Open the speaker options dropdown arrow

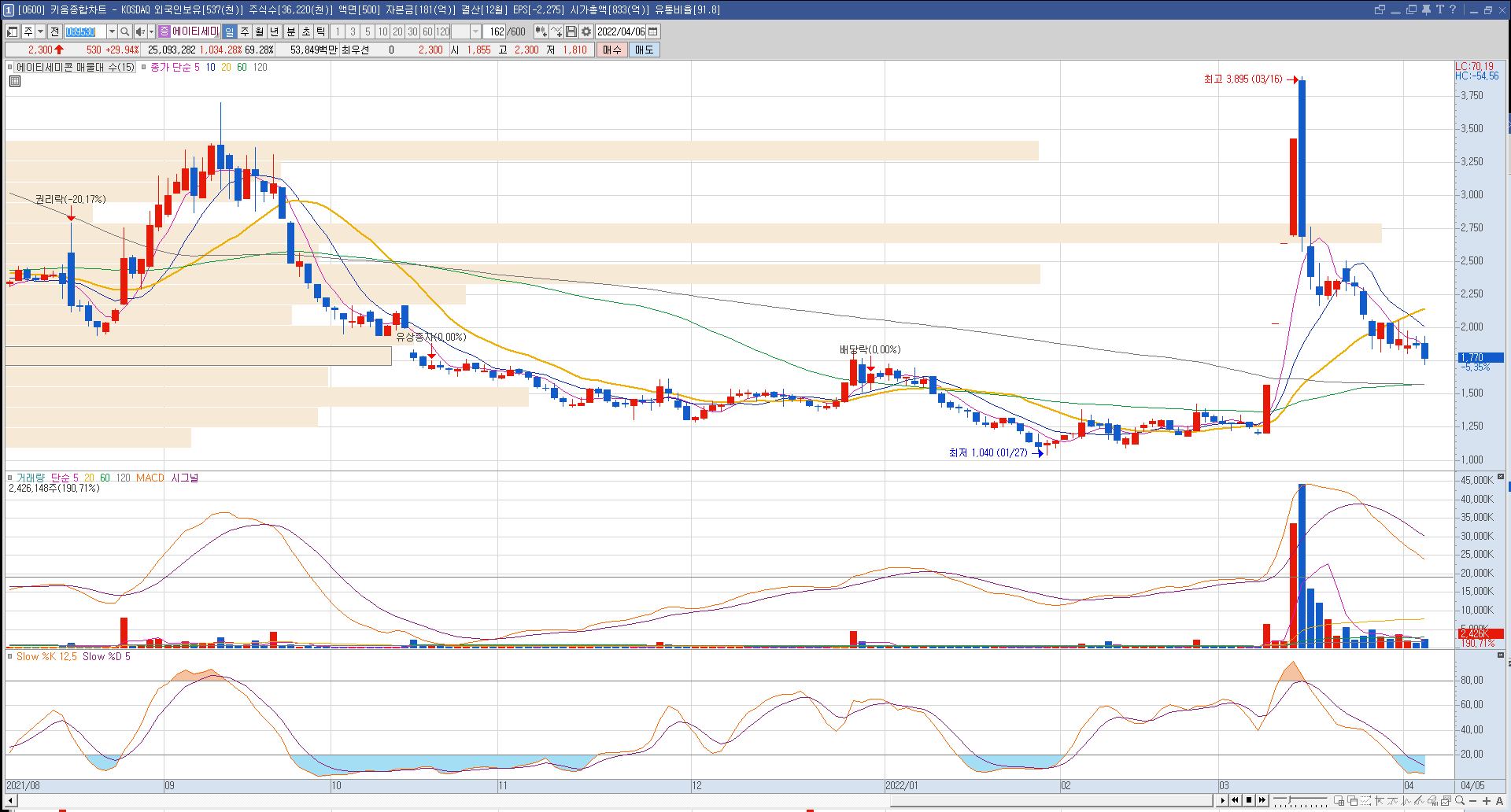point(151,31)
